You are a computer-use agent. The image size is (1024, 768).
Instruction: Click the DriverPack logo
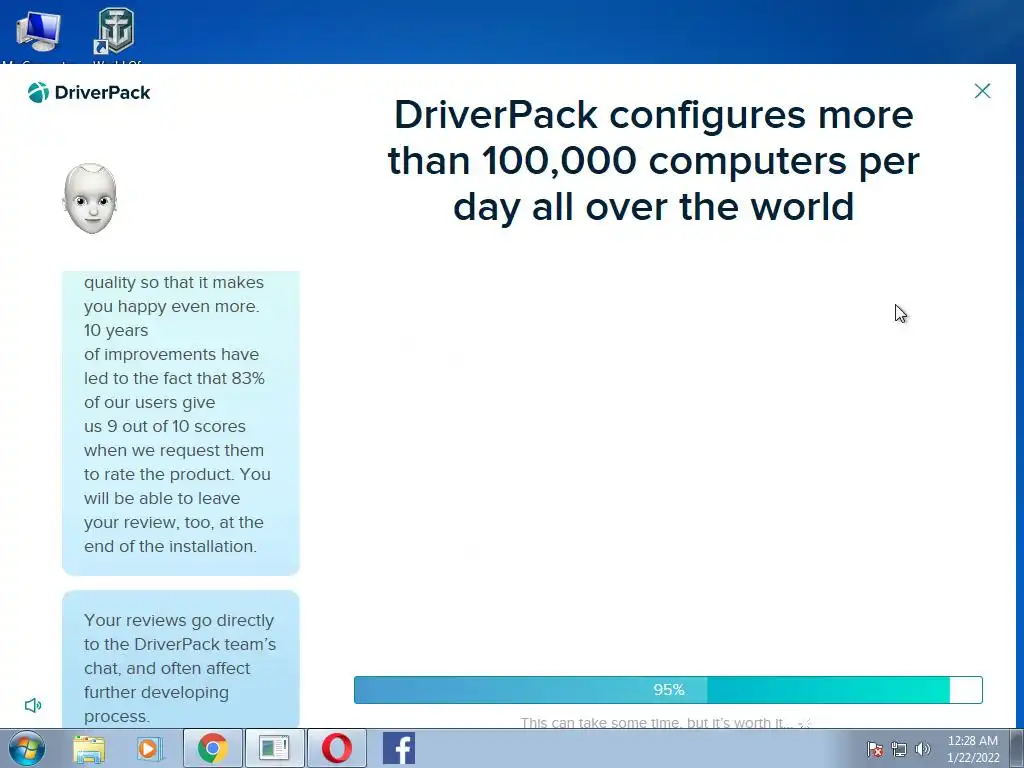pos(89,93)
